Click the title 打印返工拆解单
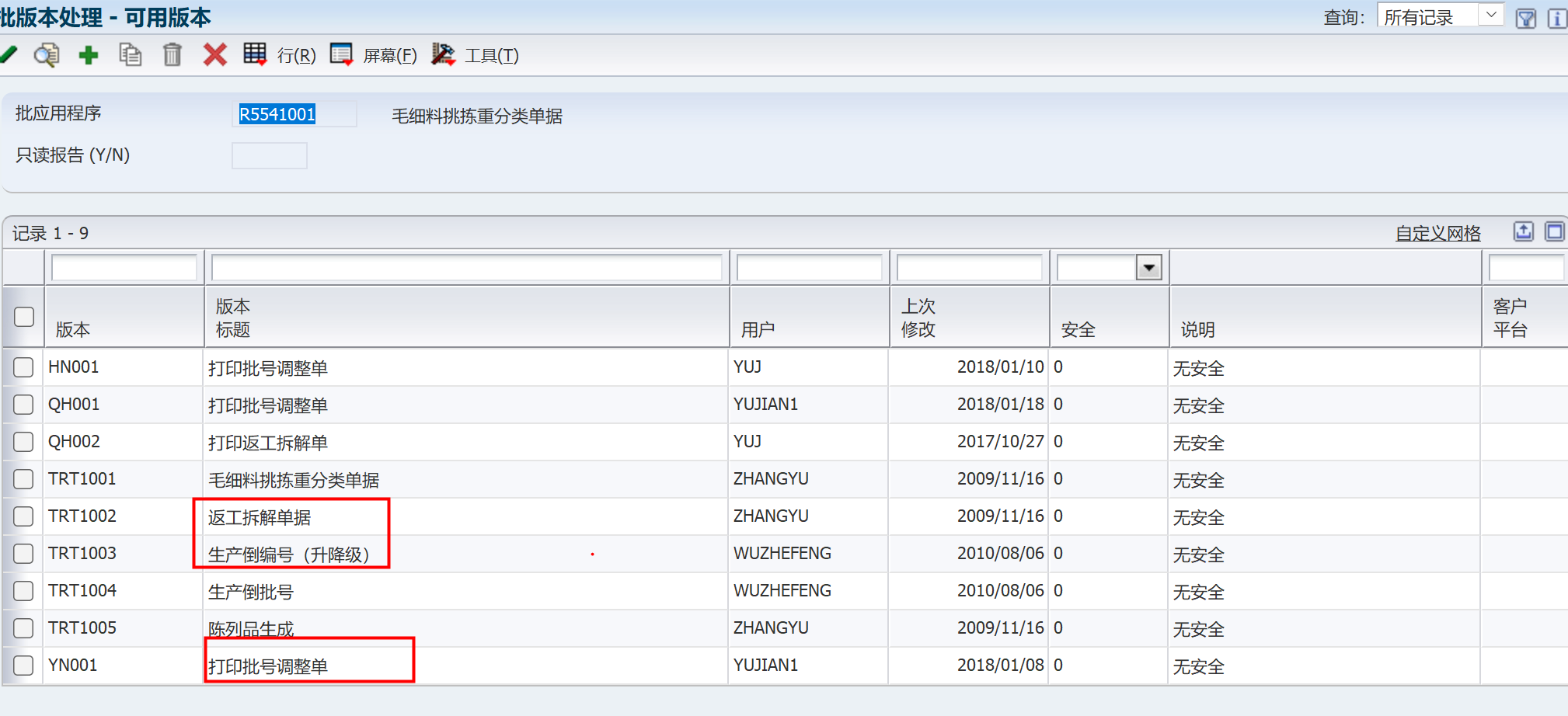The image size is (1568, 716). click(268, 443)
